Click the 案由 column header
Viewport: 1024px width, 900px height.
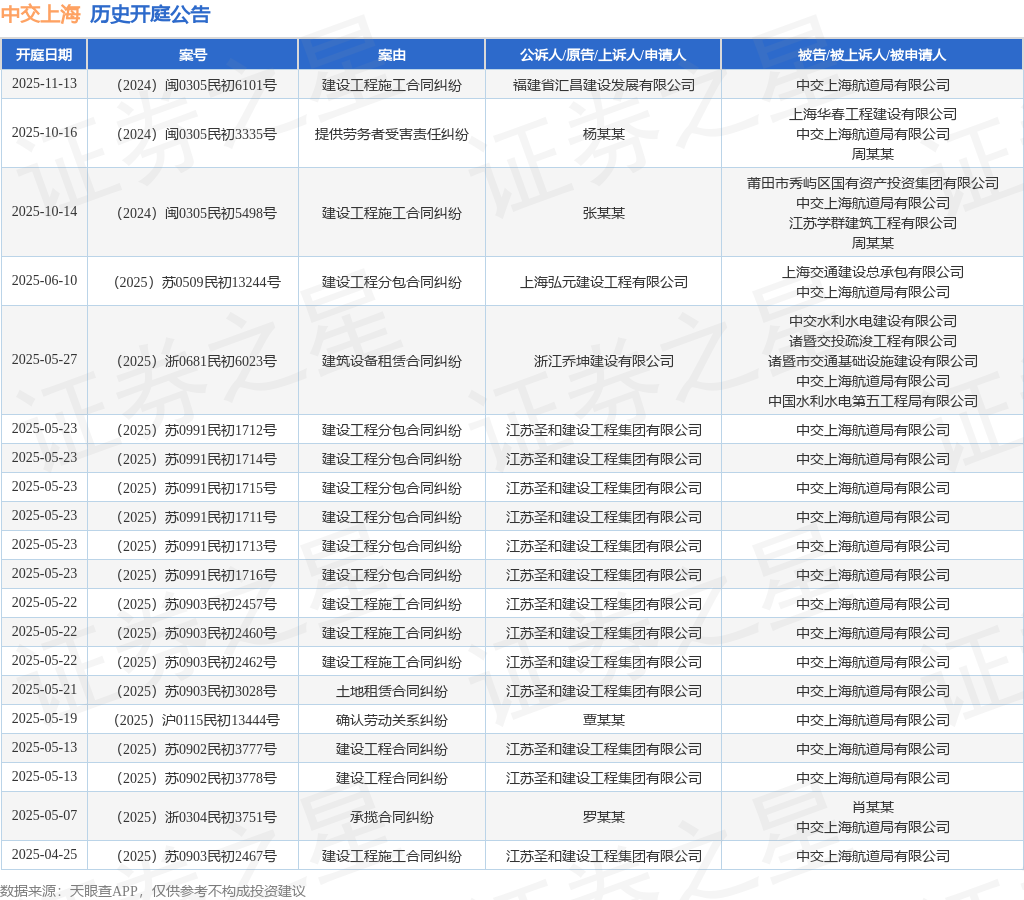click(x=391, y=55)
